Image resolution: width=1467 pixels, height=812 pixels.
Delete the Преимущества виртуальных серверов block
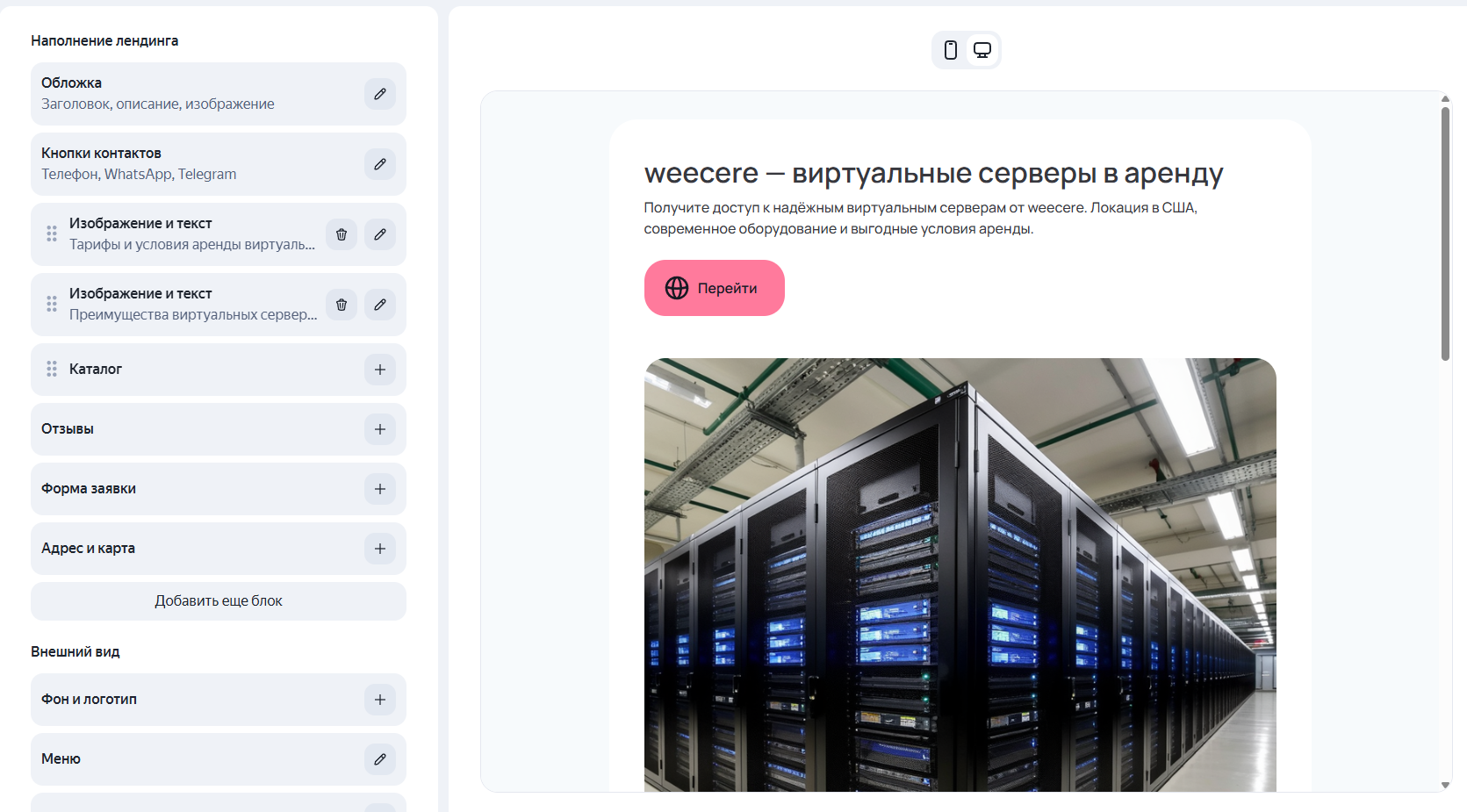pyautogui.click(x=342, y=305)
